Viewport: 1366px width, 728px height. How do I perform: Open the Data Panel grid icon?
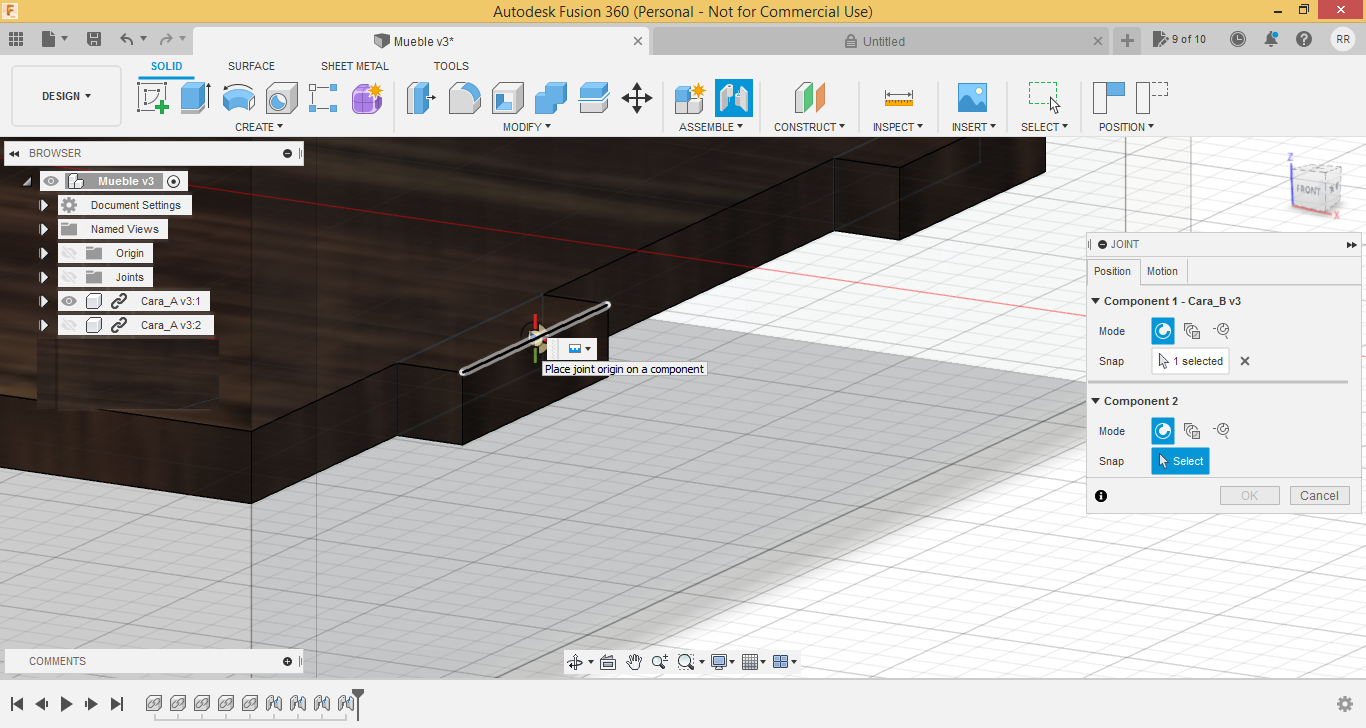pyautogui.click(x=15, y=39)
